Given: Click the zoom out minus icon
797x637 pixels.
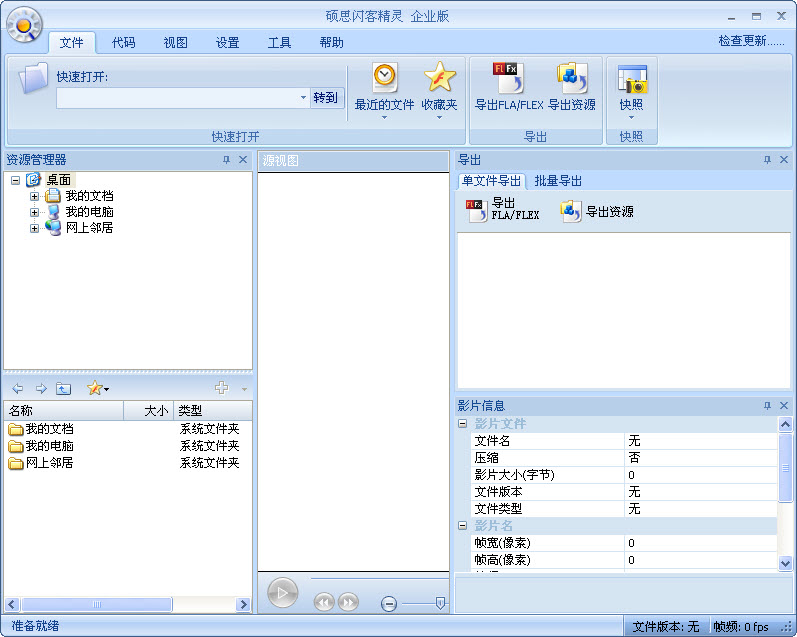Looking at the screenshot, I should [389, 603].
